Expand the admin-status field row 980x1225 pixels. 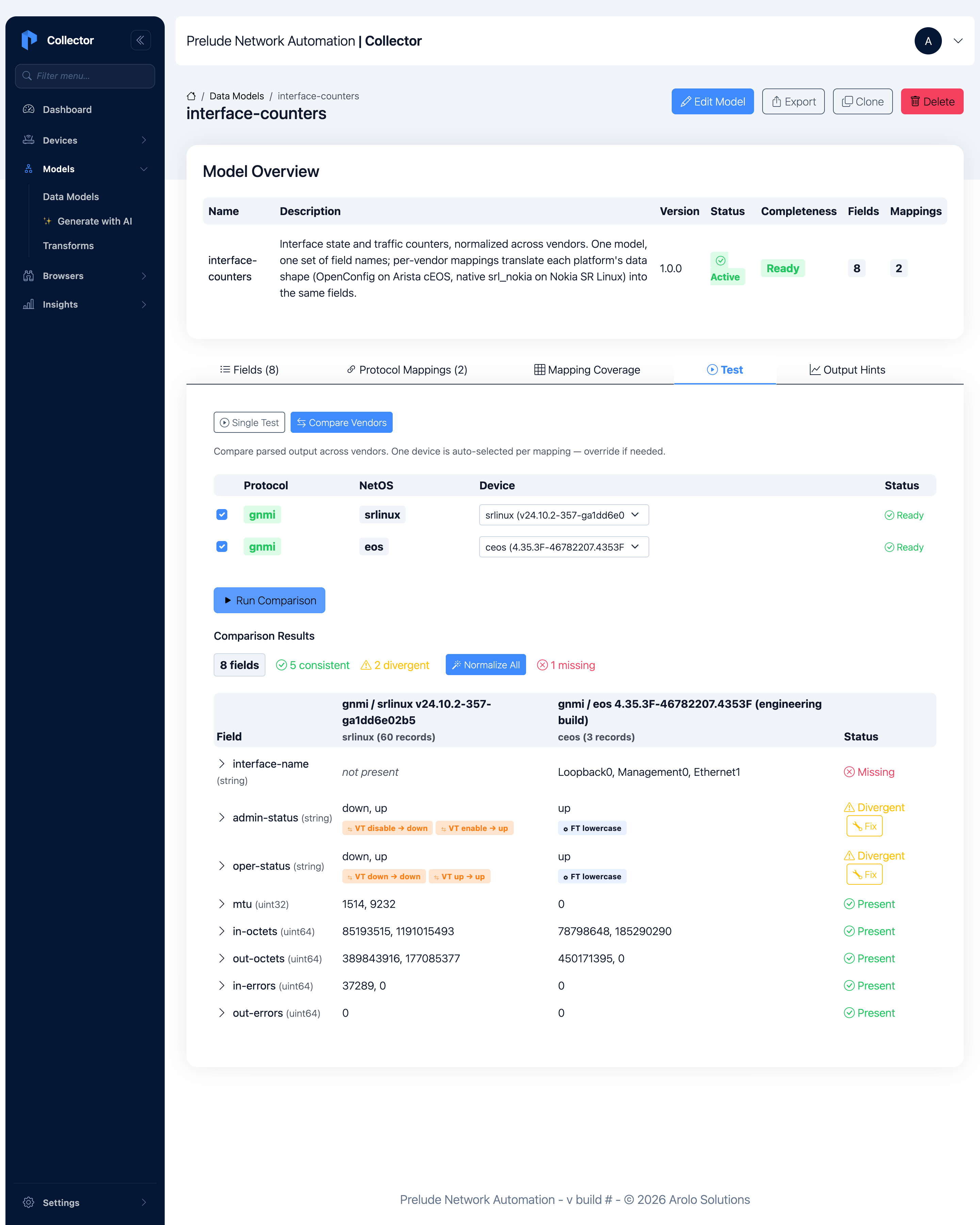coord(222,818)
